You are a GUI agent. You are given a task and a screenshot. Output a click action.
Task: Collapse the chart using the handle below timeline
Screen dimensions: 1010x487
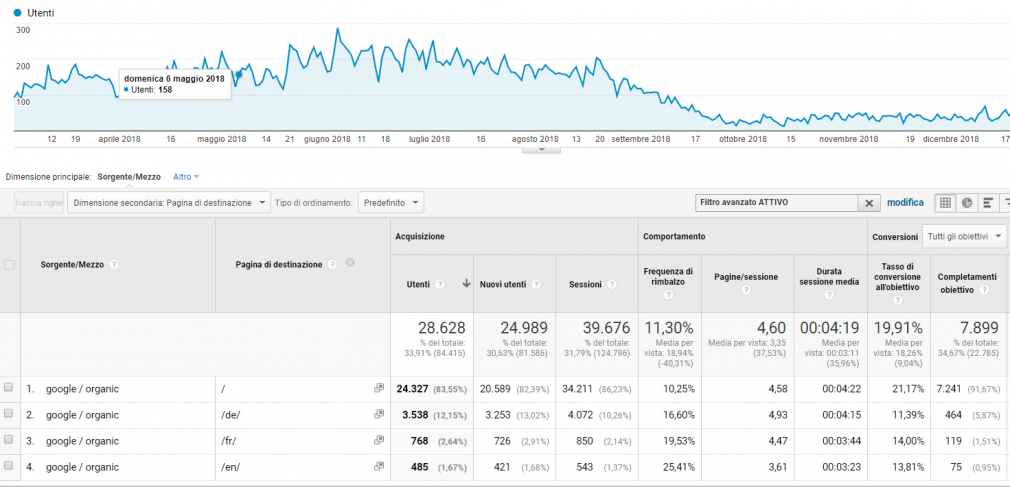pos(541,149)
